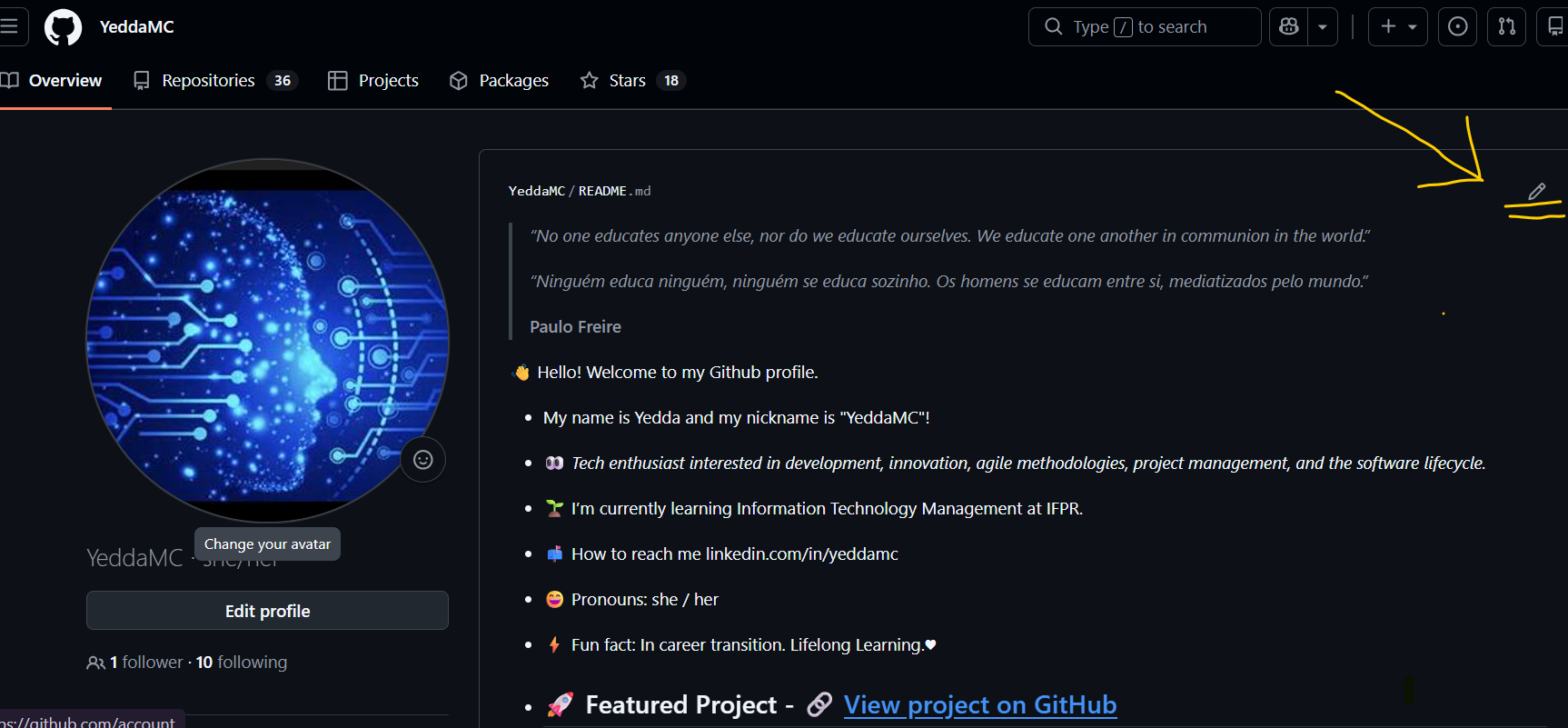Click the 'How to reach me linkedin.com/in/yeddamc' line
This screenshot has height=728, width=1568.
tap(735, 554)
